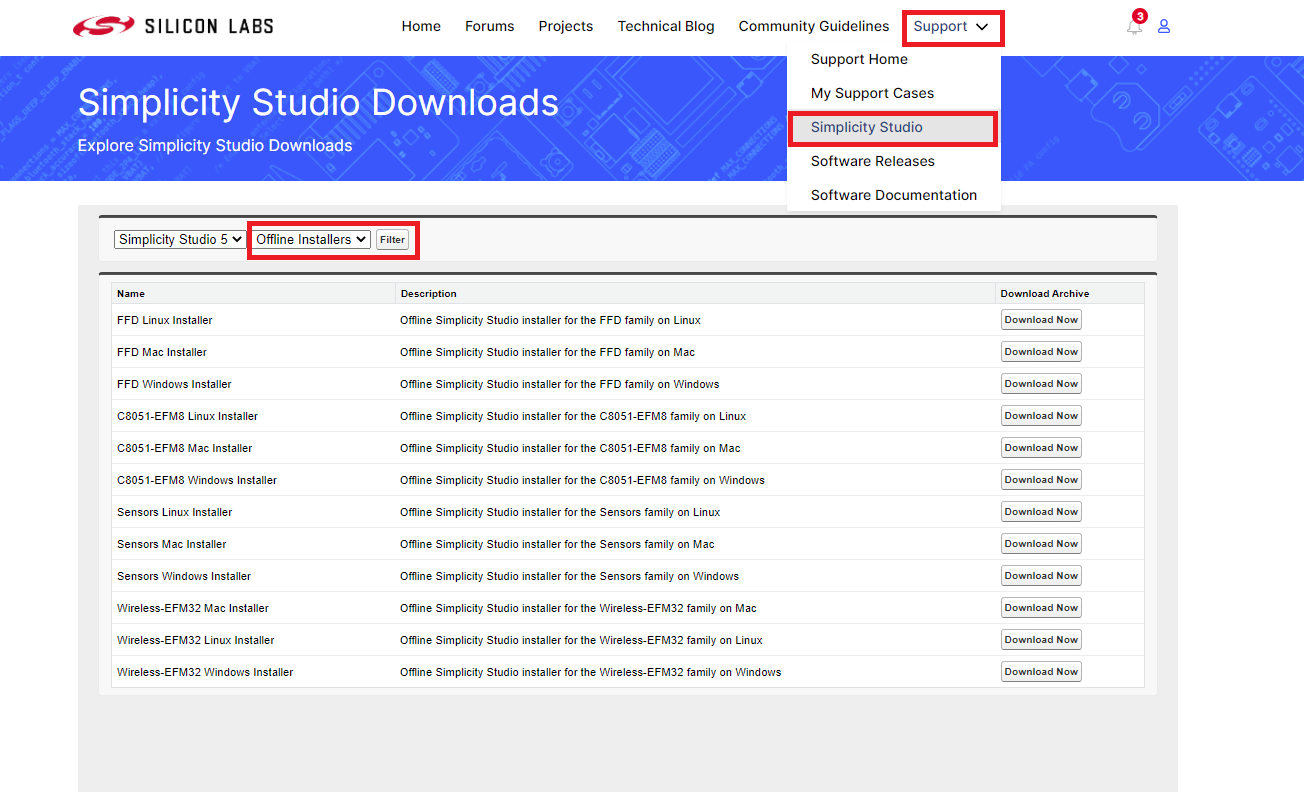Click the Sensors family on Mac description
This screenshot has height=792, width=1304.
[x=557, y=544]
